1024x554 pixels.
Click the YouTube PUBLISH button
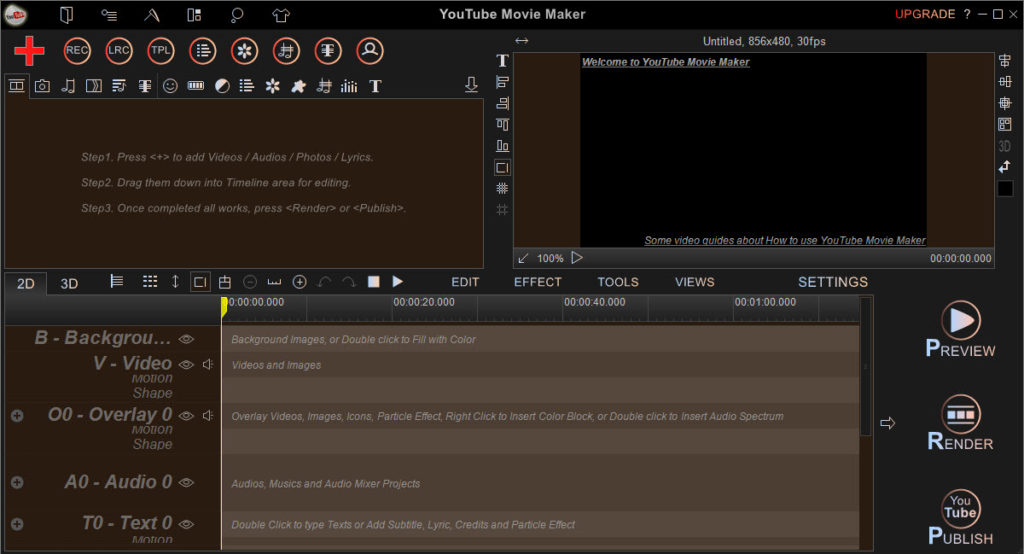[960, 517]
